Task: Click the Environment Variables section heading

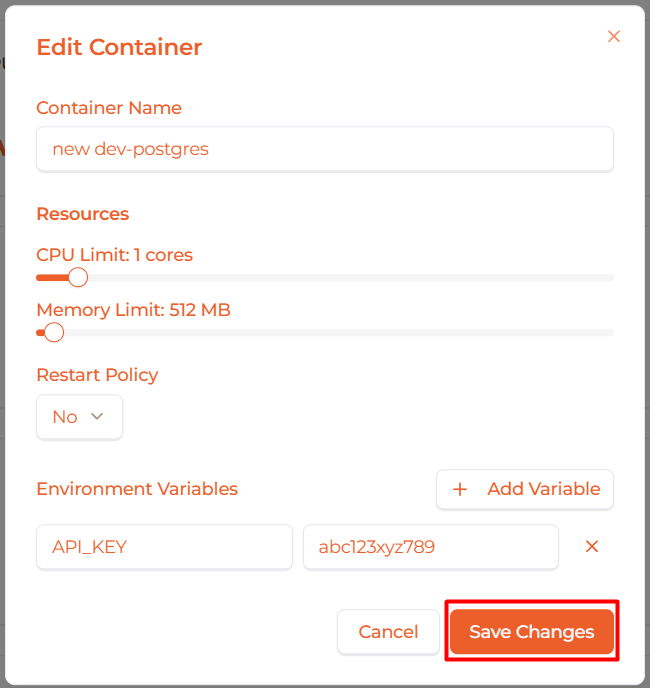Action: pos(137,489)
